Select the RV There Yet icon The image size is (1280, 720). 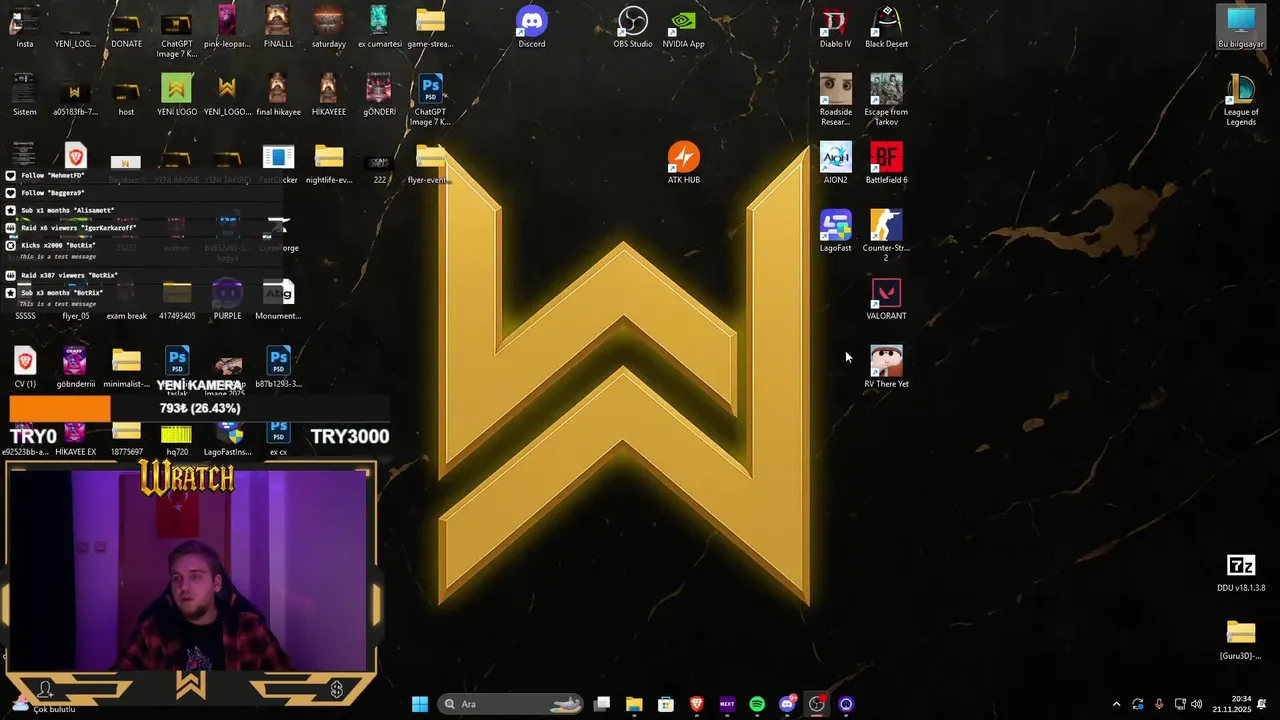[886, 367]
